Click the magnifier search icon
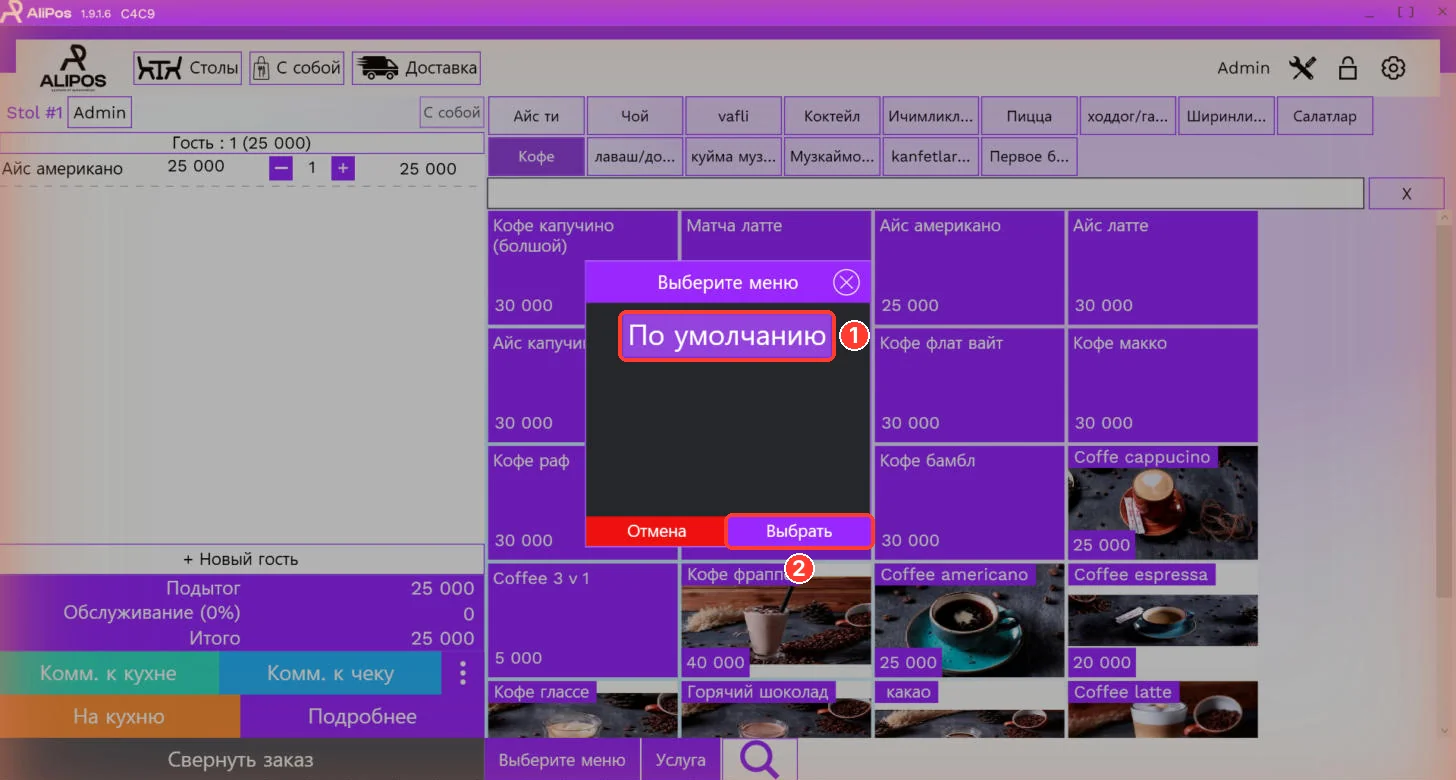Image resolution: width=1456 pixels, height=780 pixels. click(759, 760)
